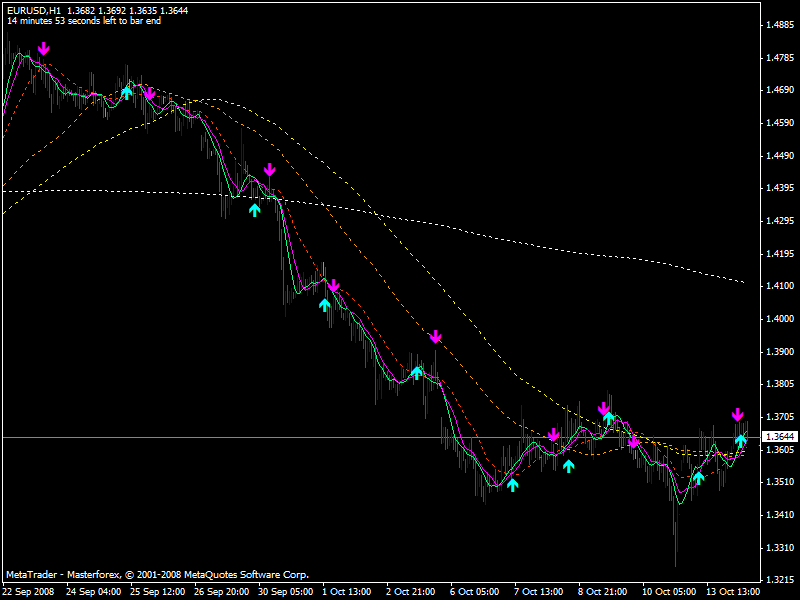This screenshot has height=600, width=800.
Task: Click the 1.4490 price axis label
Action: click(780, 156)
